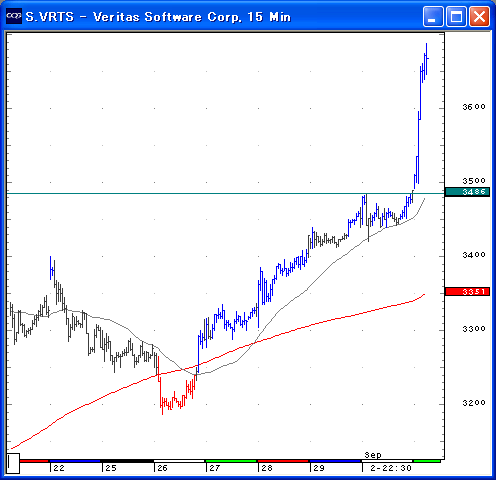Select the 29 date label on time axis
The image size is (496, 480).
[x=319, y=468]
